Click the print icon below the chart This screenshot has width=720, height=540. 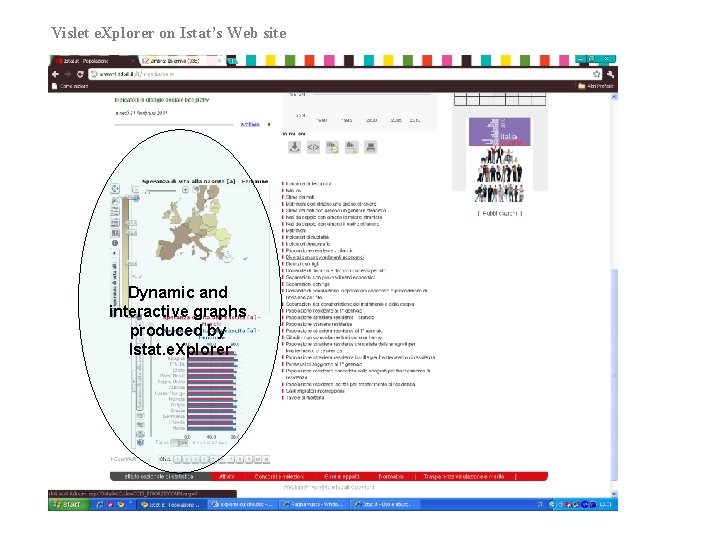371,147
